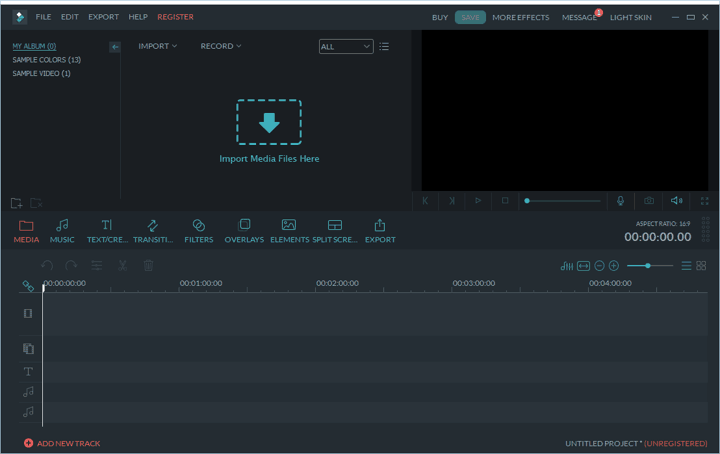Stop the preview playback

click(x=505, y=201)
